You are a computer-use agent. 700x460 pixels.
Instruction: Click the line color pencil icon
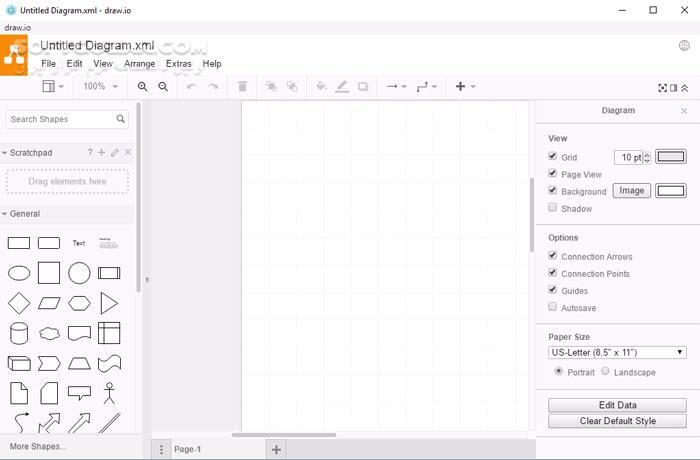click(342, 86)
